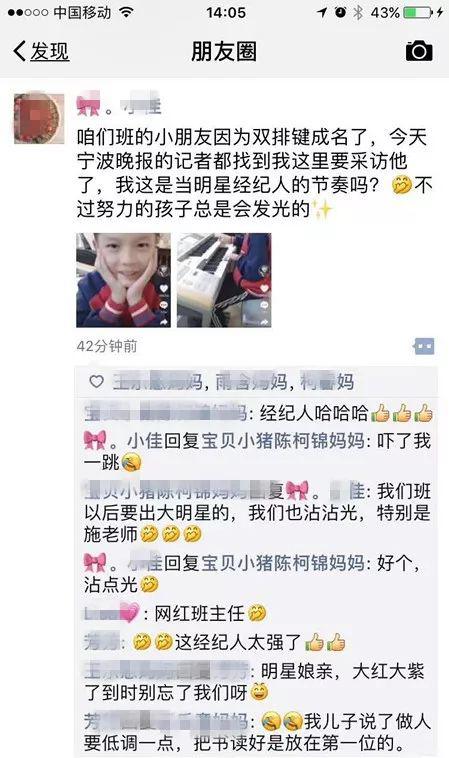Tap the battery indicator in status bar
Image resolution: width=449 pixels, height=758 pixels.
[418, 12]
